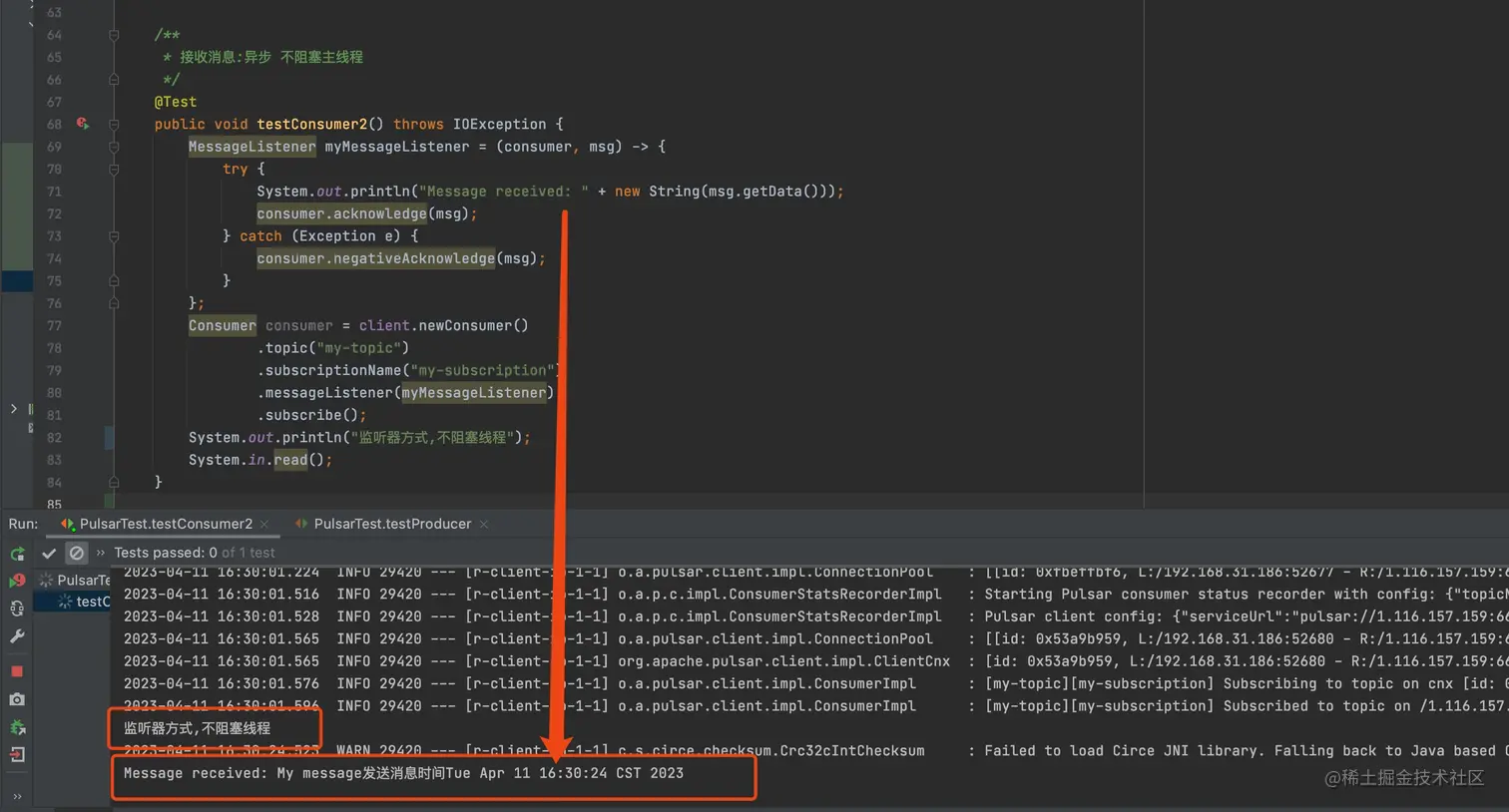The image size is (1509, 812).
Task: Click the "Message received: My message" console line
Action: 403,773
